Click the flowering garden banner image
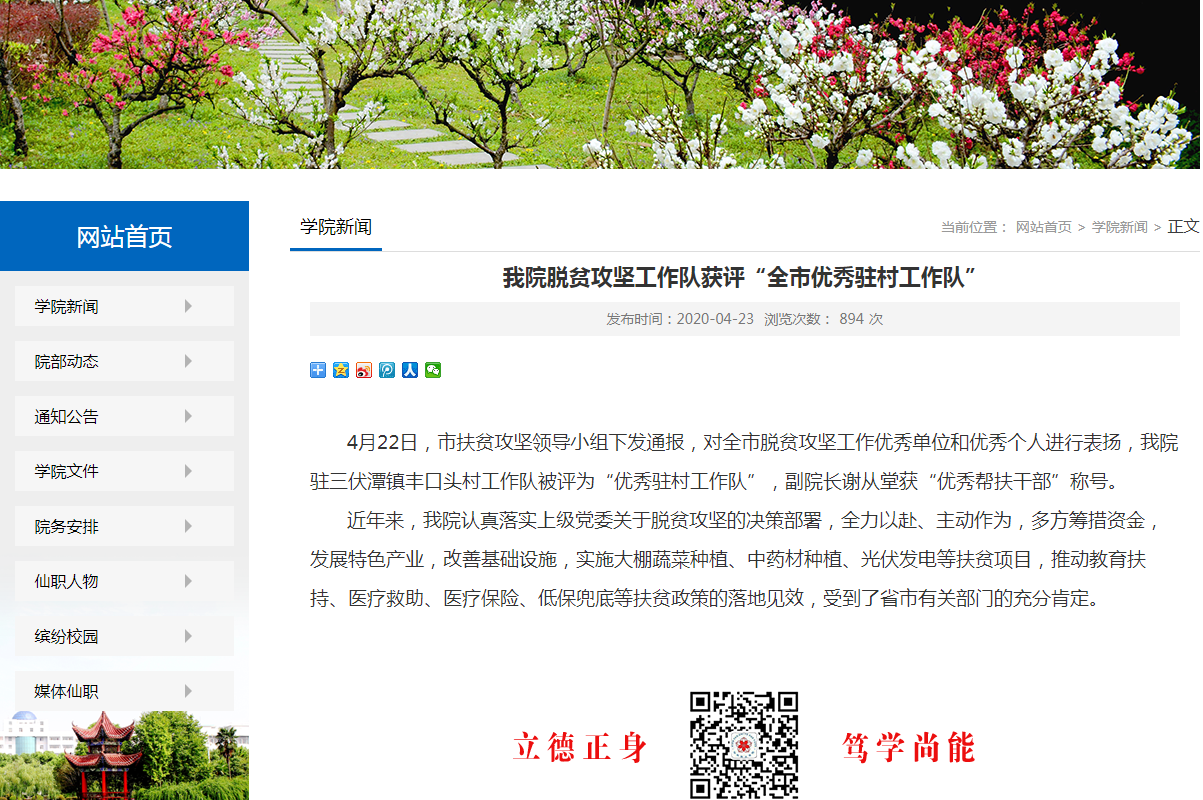The image size is (1203, 800). point(600,84)
